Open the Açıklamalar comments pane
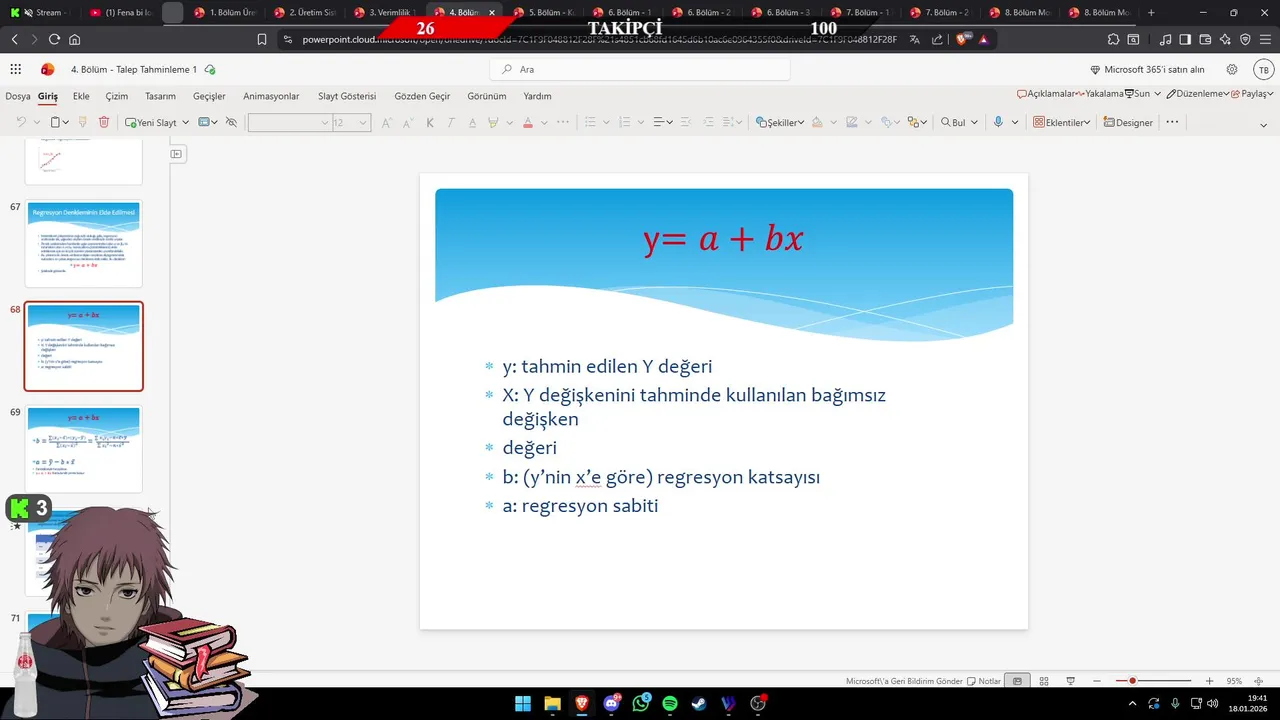The height and width of the screenshot is (720, 1280). point(1046,93)
